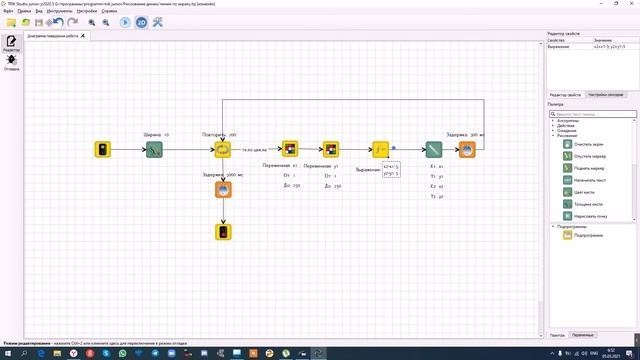Click the grey redo arrow
640x360 pixels.
point(73,22)
